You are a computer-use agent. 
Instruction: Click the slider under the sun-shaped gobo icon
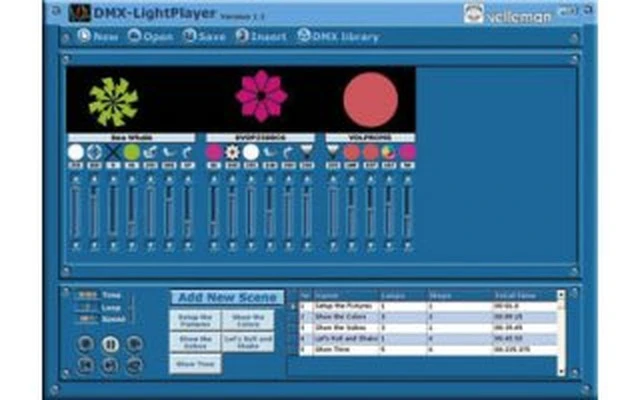pyautogui.click(x=232, y=212)
